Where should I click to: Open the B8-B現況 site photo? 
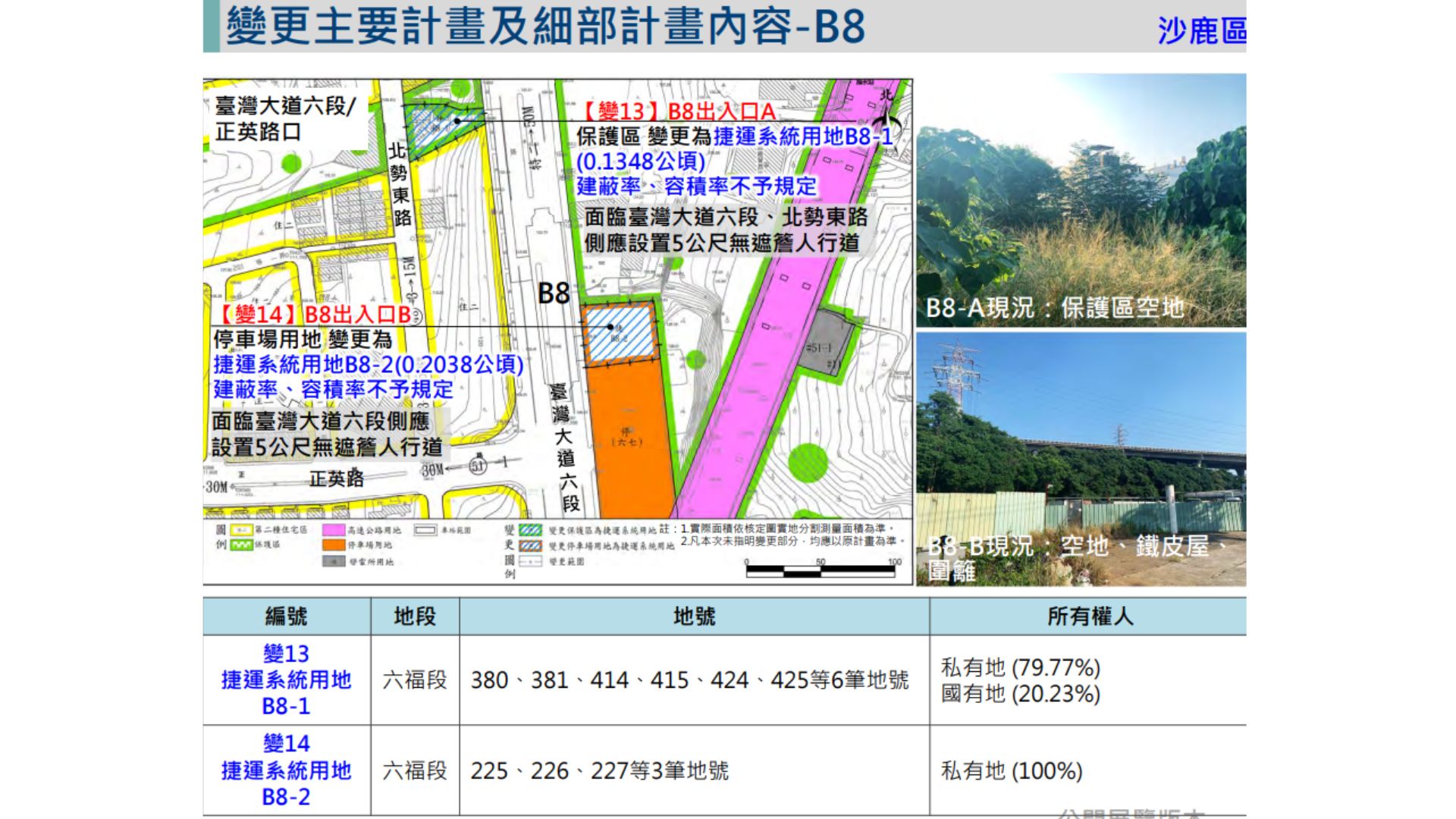coord(1081,459)
